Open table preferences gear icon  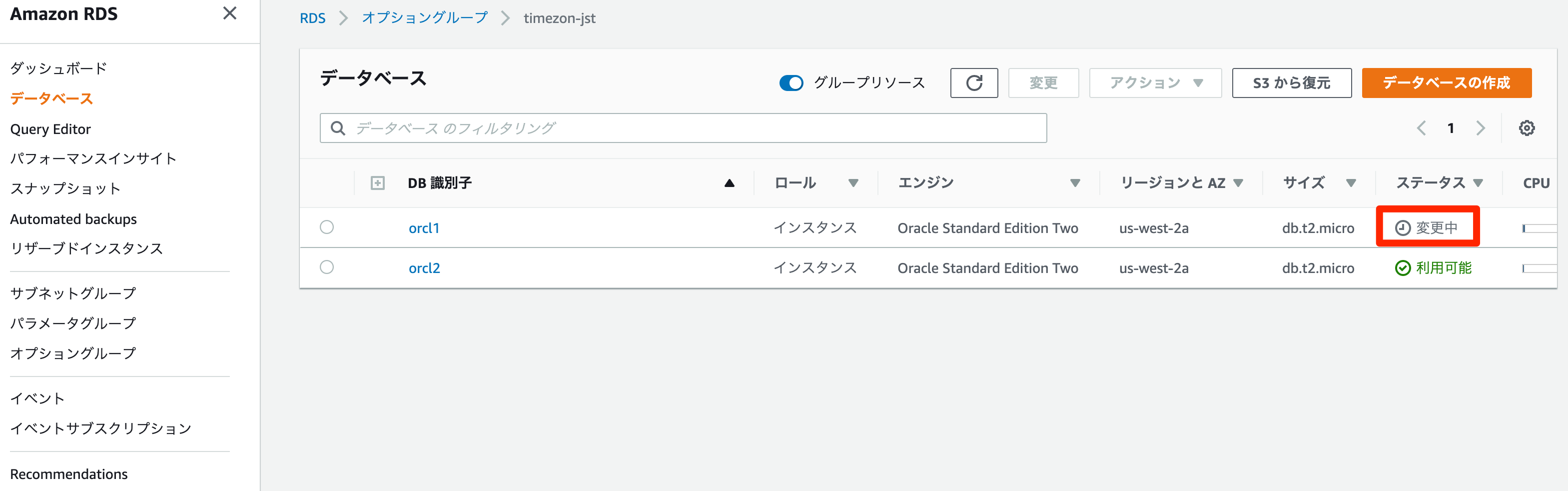[x=1526, y=128]
